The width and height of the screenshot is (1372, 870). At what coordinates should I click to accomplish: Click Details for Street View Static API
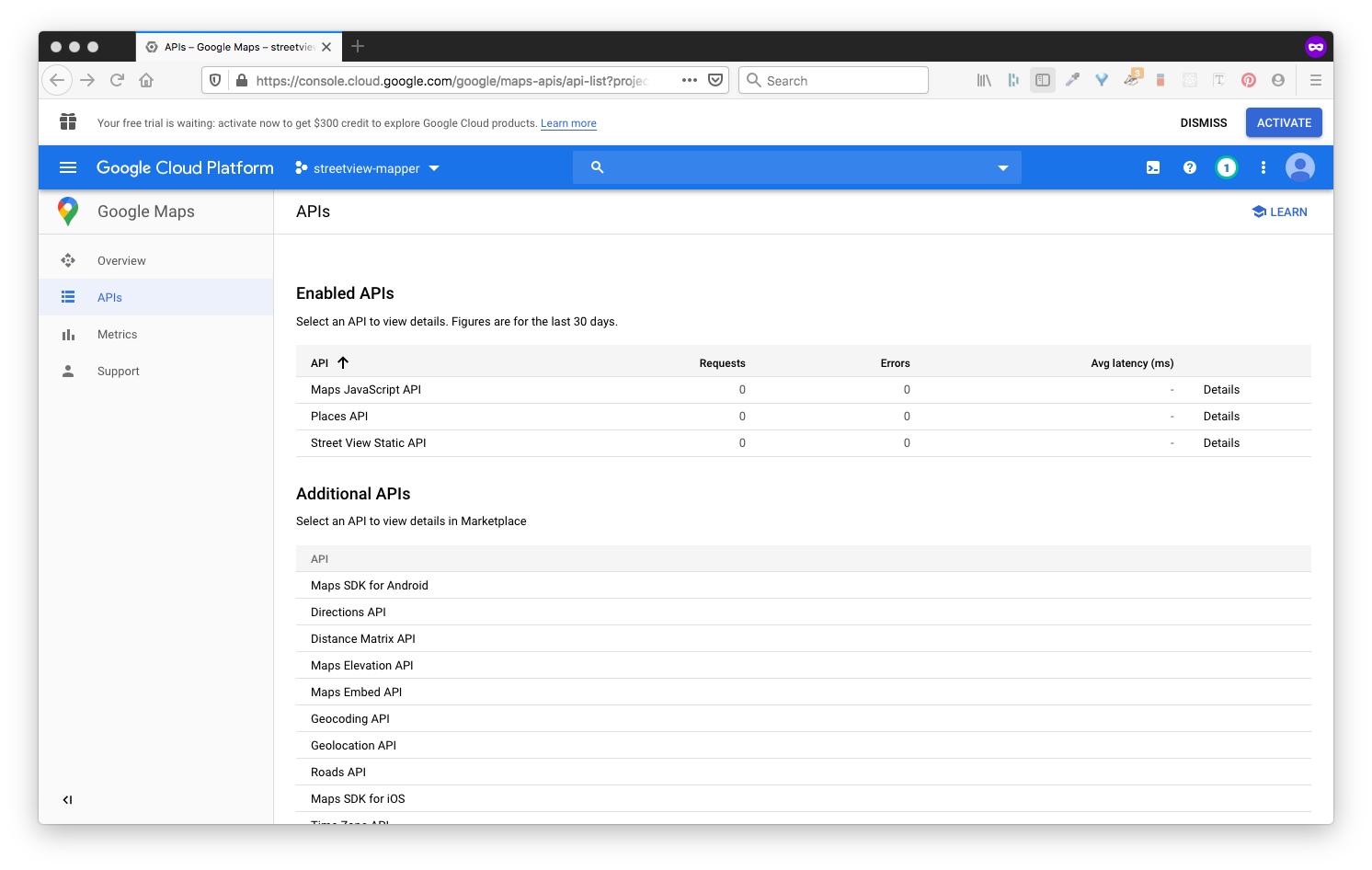tap(1220, 442)
